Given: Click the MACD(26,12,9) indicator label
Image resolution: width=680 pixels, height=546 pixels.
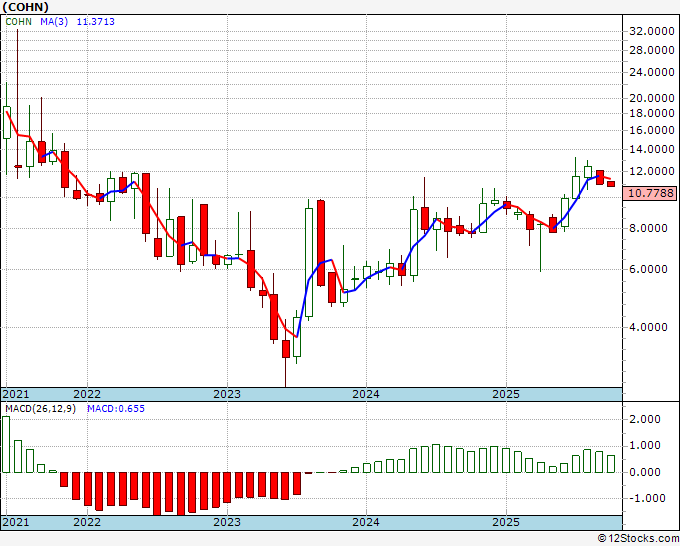Looking at the screenshot, I should (40, 409).
